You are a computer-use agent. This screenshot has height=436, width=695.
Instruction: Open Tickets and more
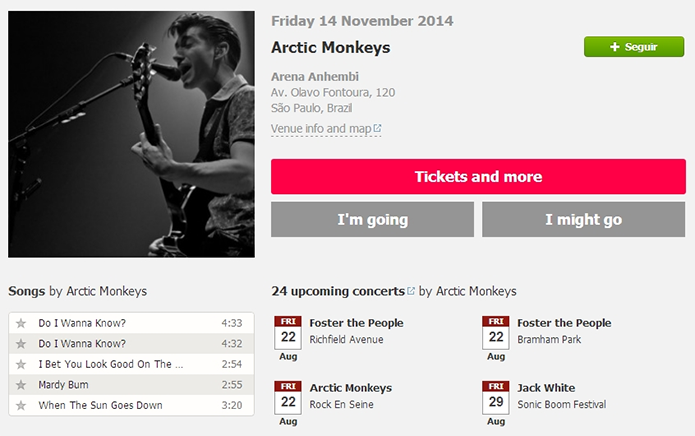(x=478, y=176)
